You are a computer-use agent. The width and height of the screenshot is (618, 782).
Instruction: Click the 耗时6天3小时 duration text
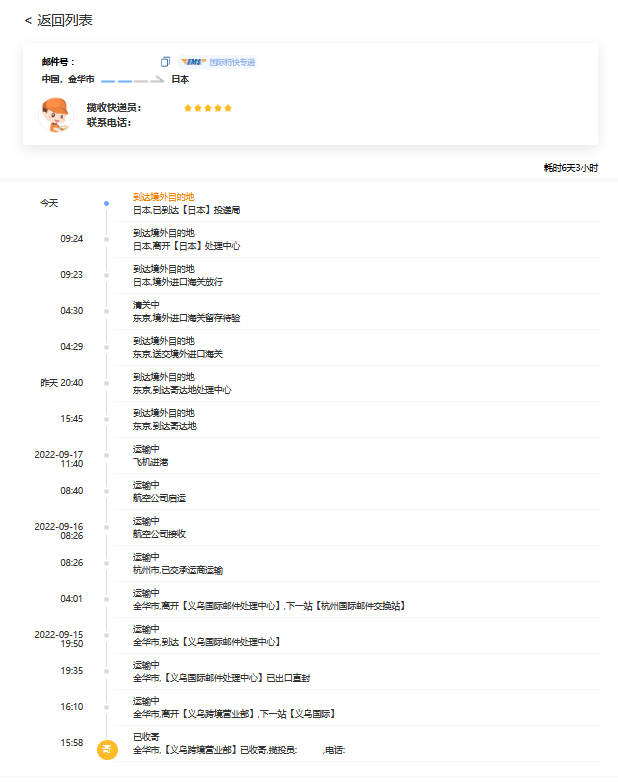pyautogui.click(x=570, y=168)
